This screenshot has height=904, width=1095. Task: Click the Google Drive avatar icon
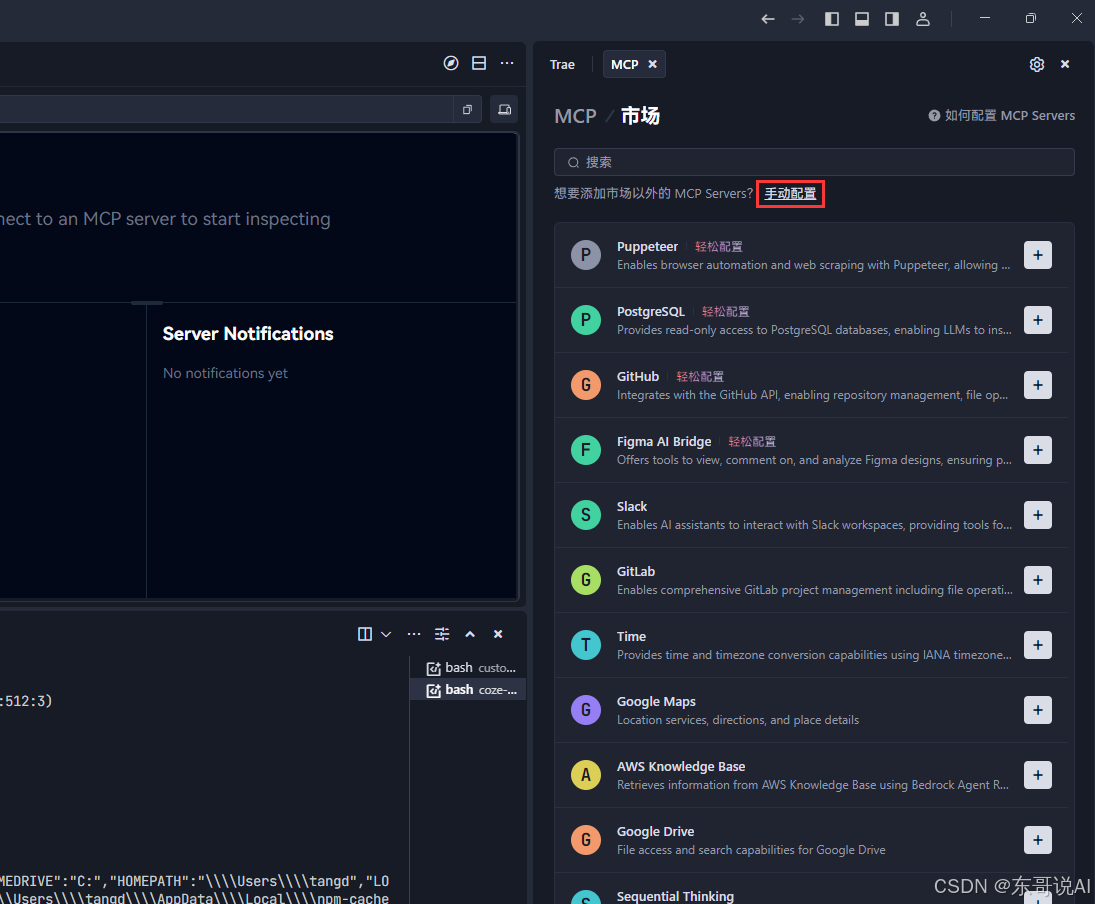586,840
